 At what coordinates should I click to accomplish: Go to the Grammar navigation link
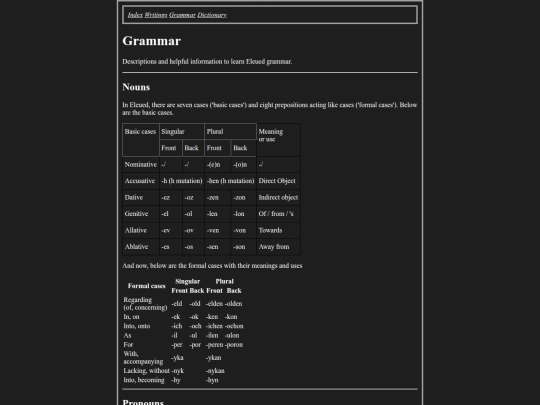(182, 15)
